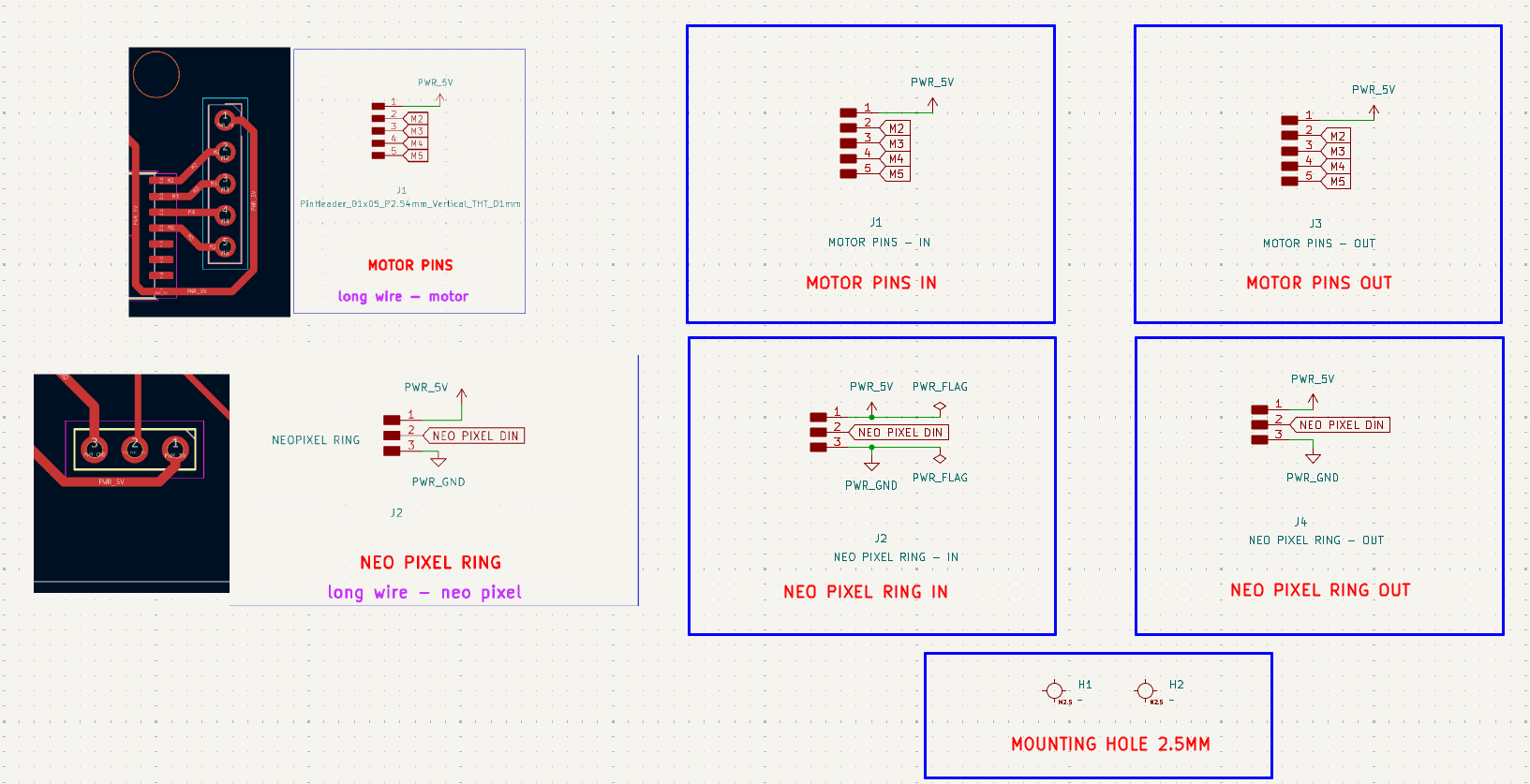Select PWR_5V arrow in MOTOR PINS IN box
The height and width of the screenshot is (784, 1530).
932,103
